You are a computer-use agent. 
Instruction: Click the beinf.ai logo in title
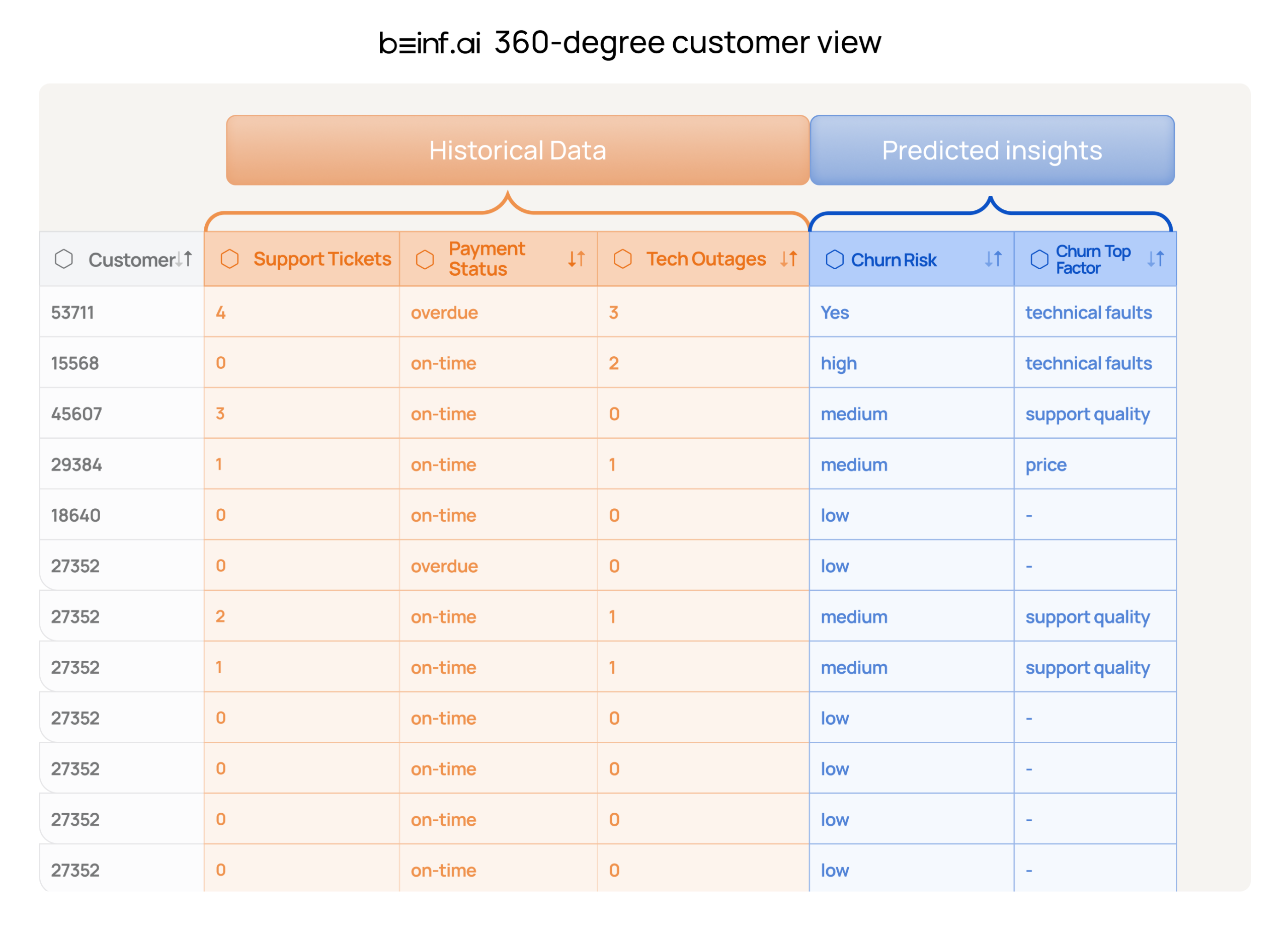pyautogui.click(x=429, y=44)
